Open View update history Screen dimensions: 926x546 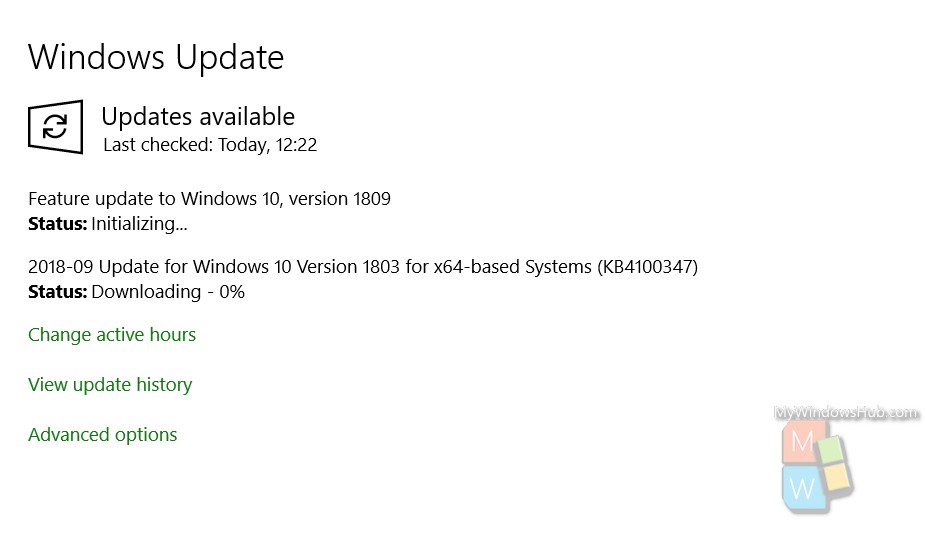[110, 385]
